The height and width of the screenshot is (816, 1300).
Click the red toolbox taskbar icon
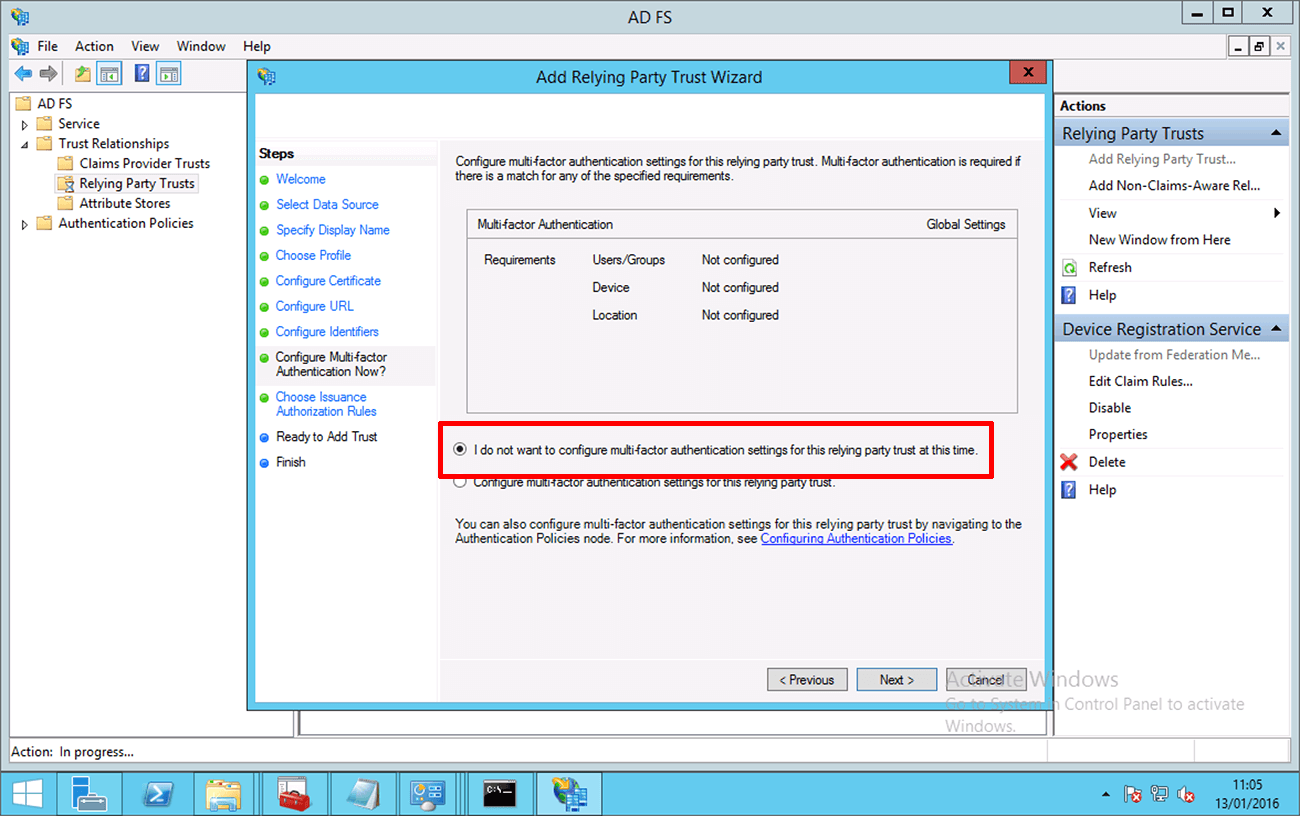pos(294,794)
